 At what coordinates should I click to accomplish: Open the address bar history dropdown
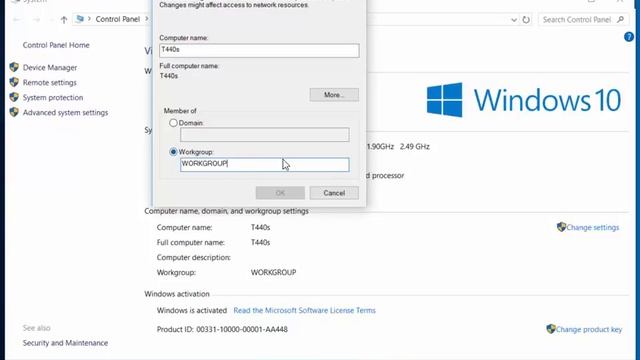click(513, 20)
